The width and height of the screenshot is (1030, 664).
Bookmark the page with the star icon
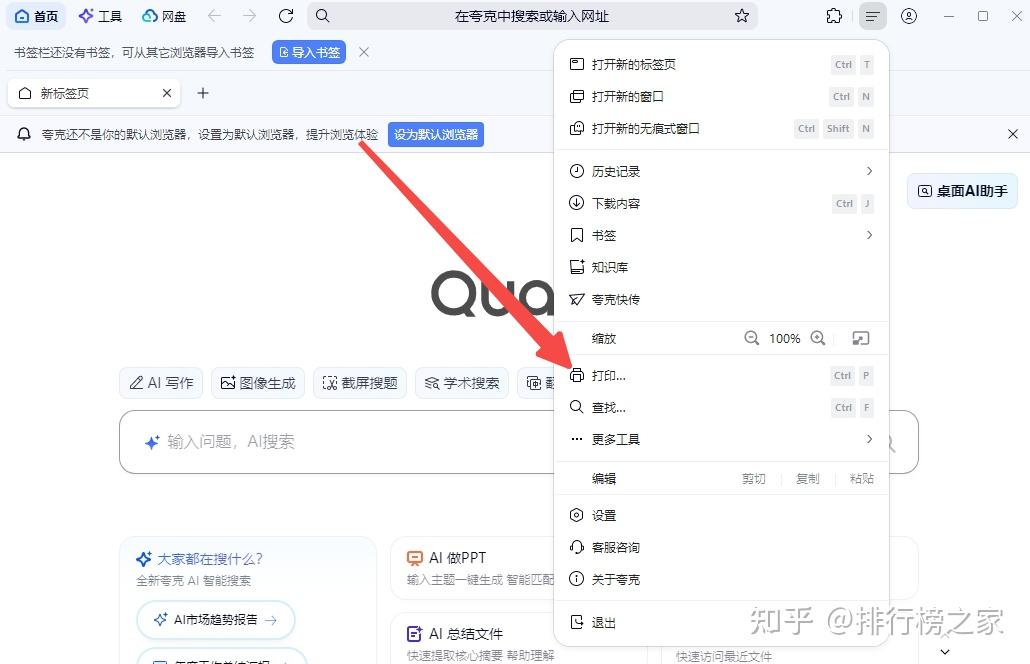[x=742, y=16]
